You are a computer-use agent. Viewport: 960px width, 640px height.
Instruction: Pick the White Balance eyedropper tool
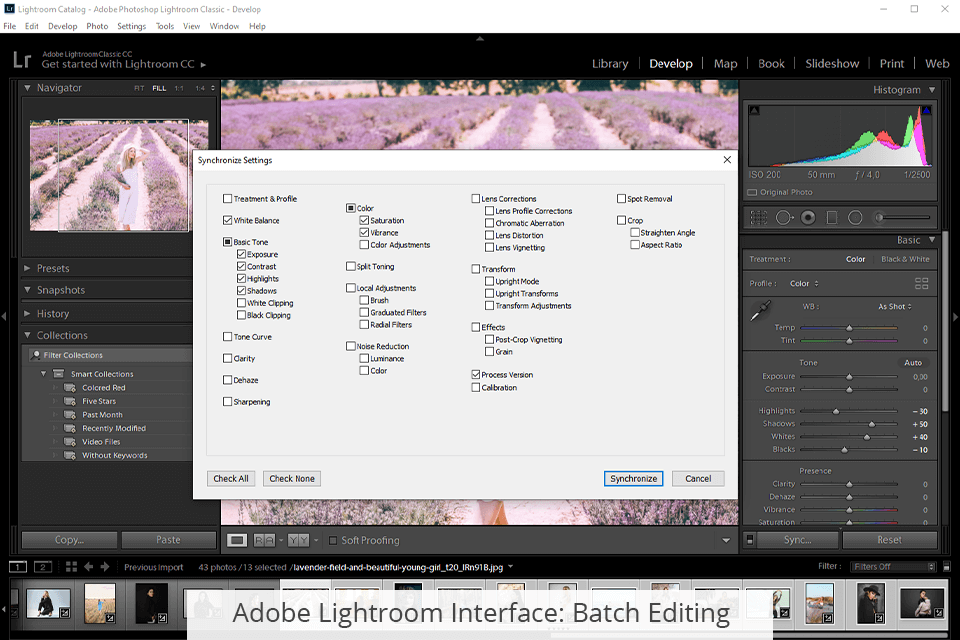coord(761,310)
